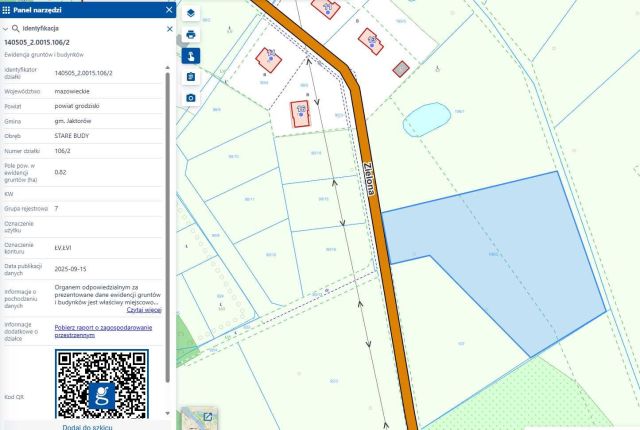Click the print map icon
This screenshot has height=430, width=640.
[191, 35]
